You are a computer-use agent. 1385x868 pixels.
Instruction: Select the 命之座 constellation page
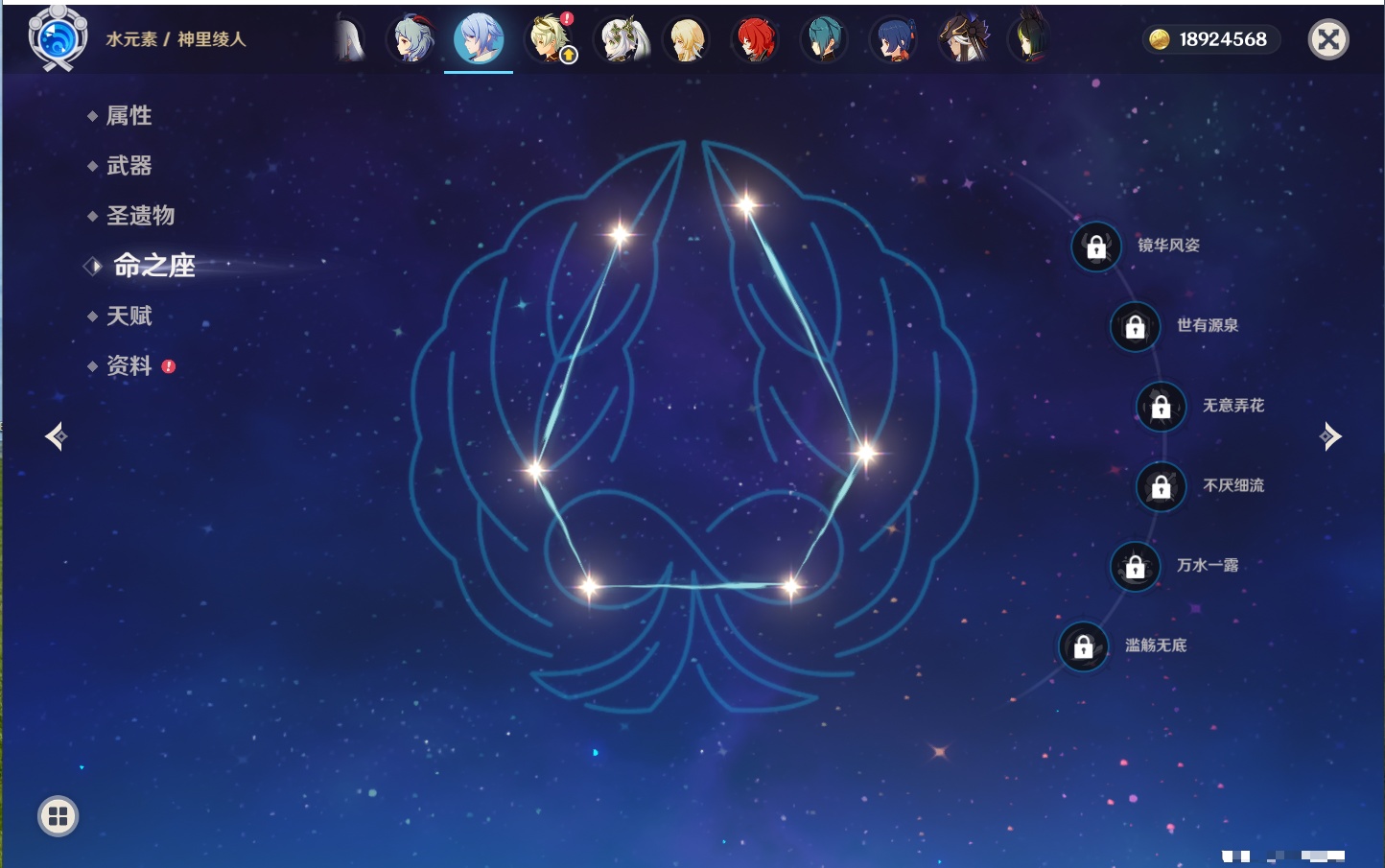pos(154,266)
